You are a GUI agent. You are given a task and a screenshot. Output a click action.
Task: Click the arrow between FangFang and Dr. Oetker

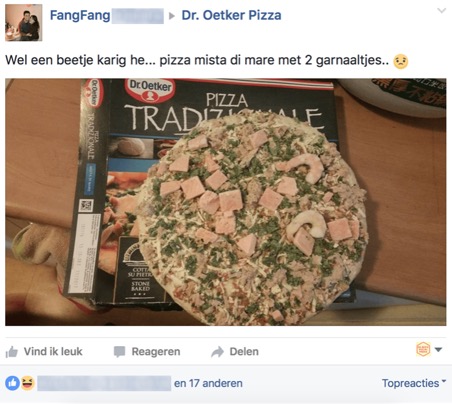[172, 16]
